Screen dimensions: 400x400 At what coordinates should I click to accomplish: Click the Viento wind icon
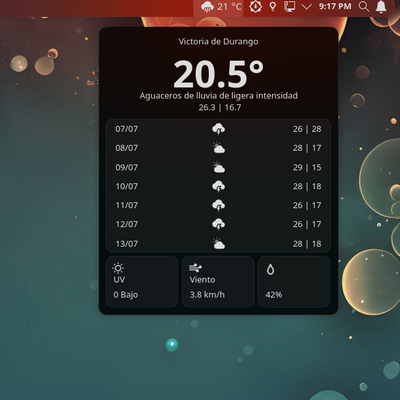(195, 268)
